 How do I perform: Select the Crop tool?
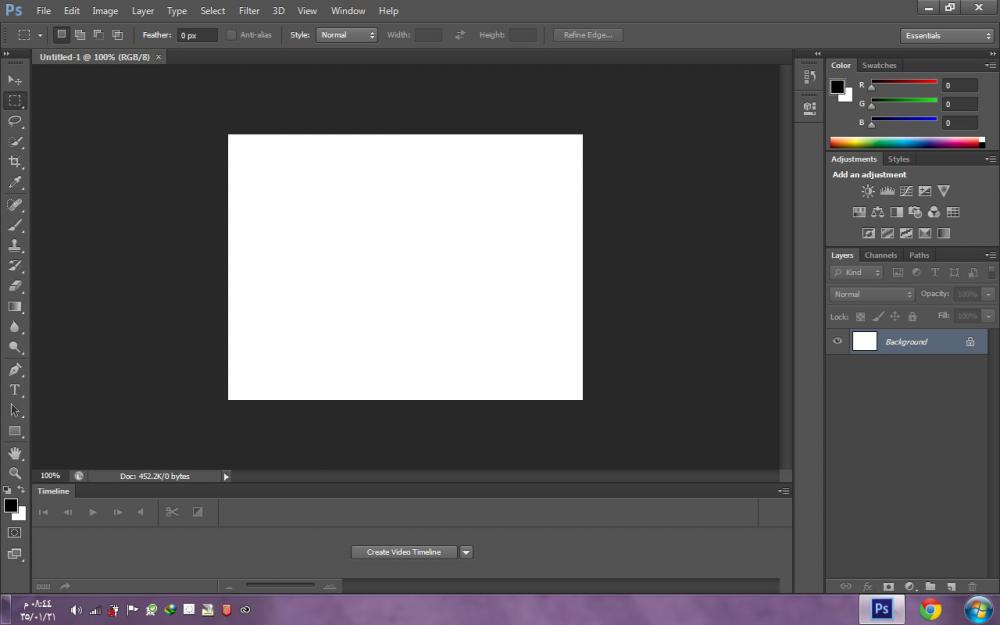(15, 162)
